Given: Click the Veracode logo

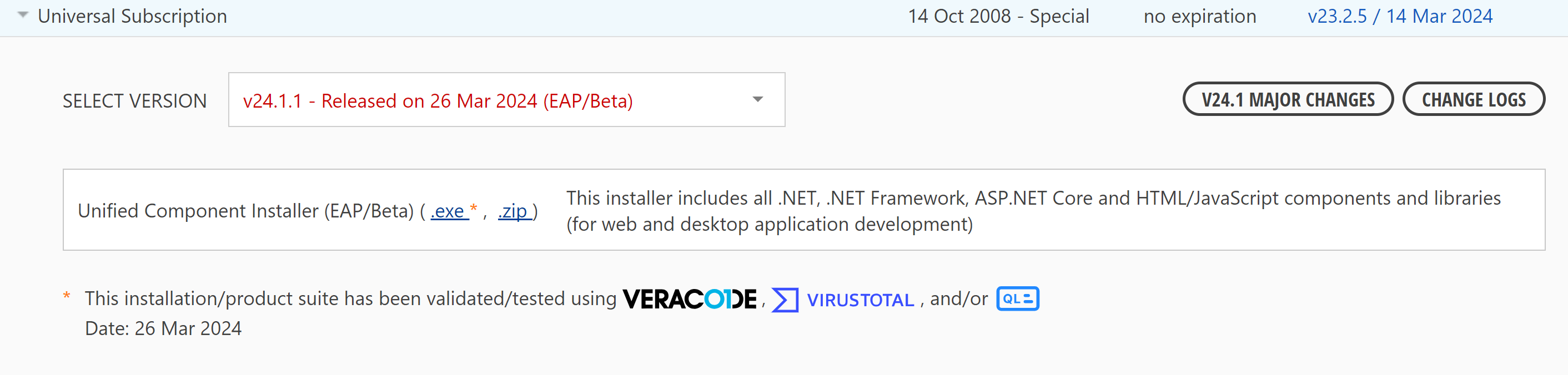Looking at the screenshot, I should click(689, 299).
